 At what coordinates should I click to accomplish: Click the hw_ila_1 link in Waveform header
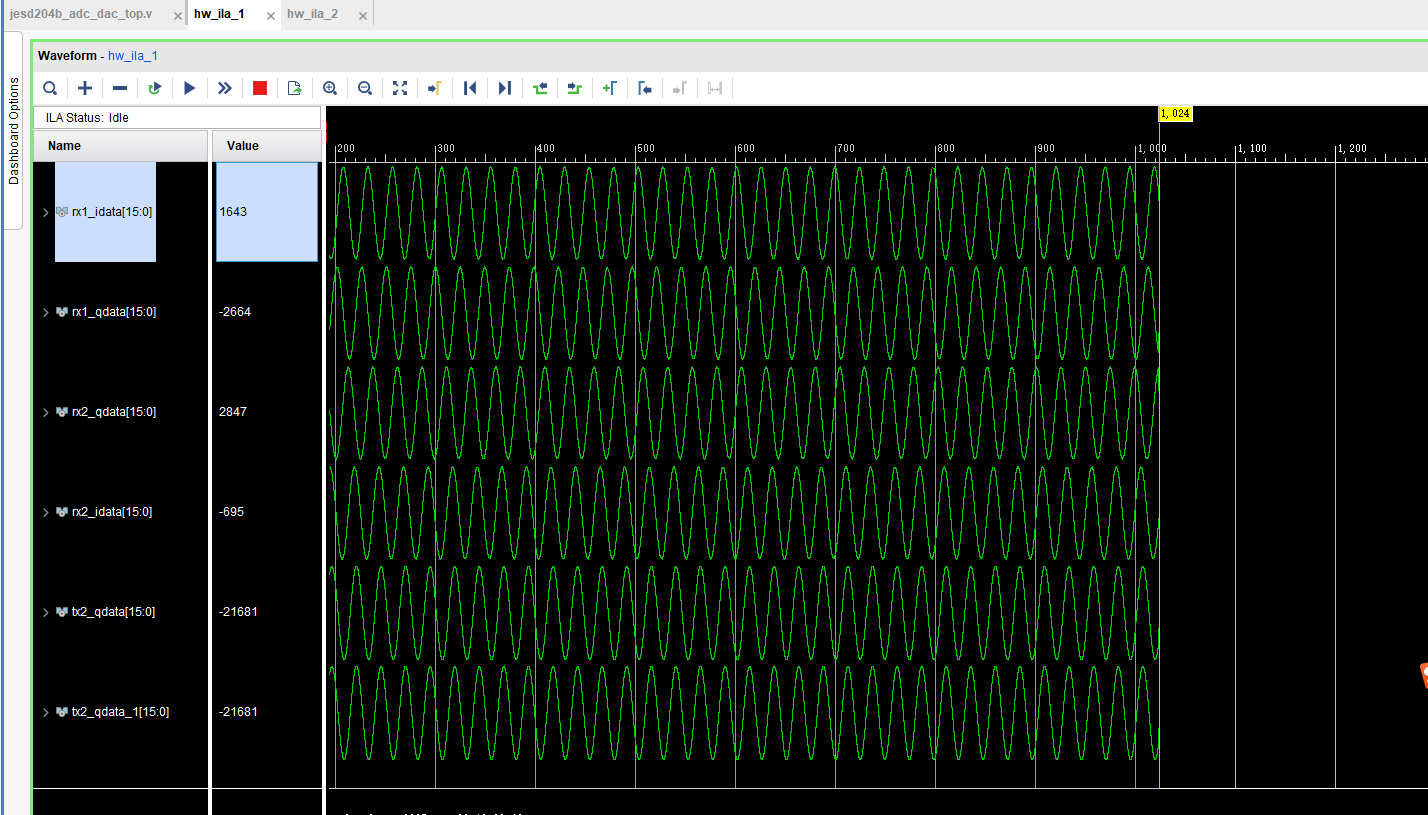click(133, 56)
